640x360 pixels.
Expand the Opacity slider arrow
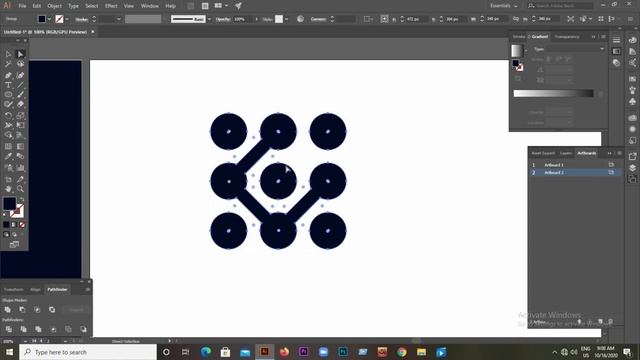click(256, 19)
